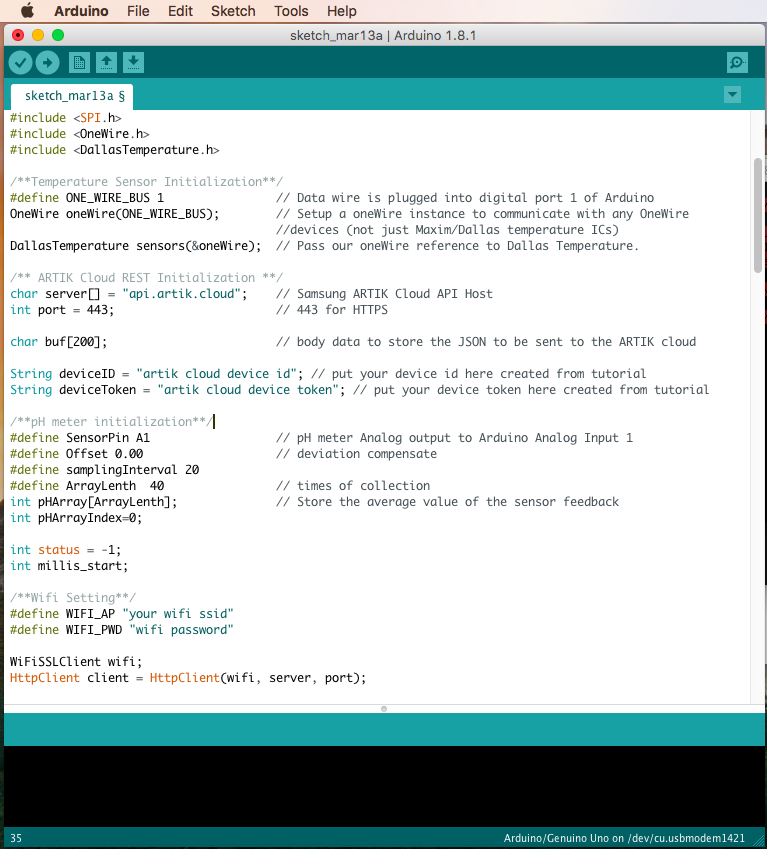767x849 pixels.
Task: Click the "your wifi ssid" string
Action: (178, 613)
